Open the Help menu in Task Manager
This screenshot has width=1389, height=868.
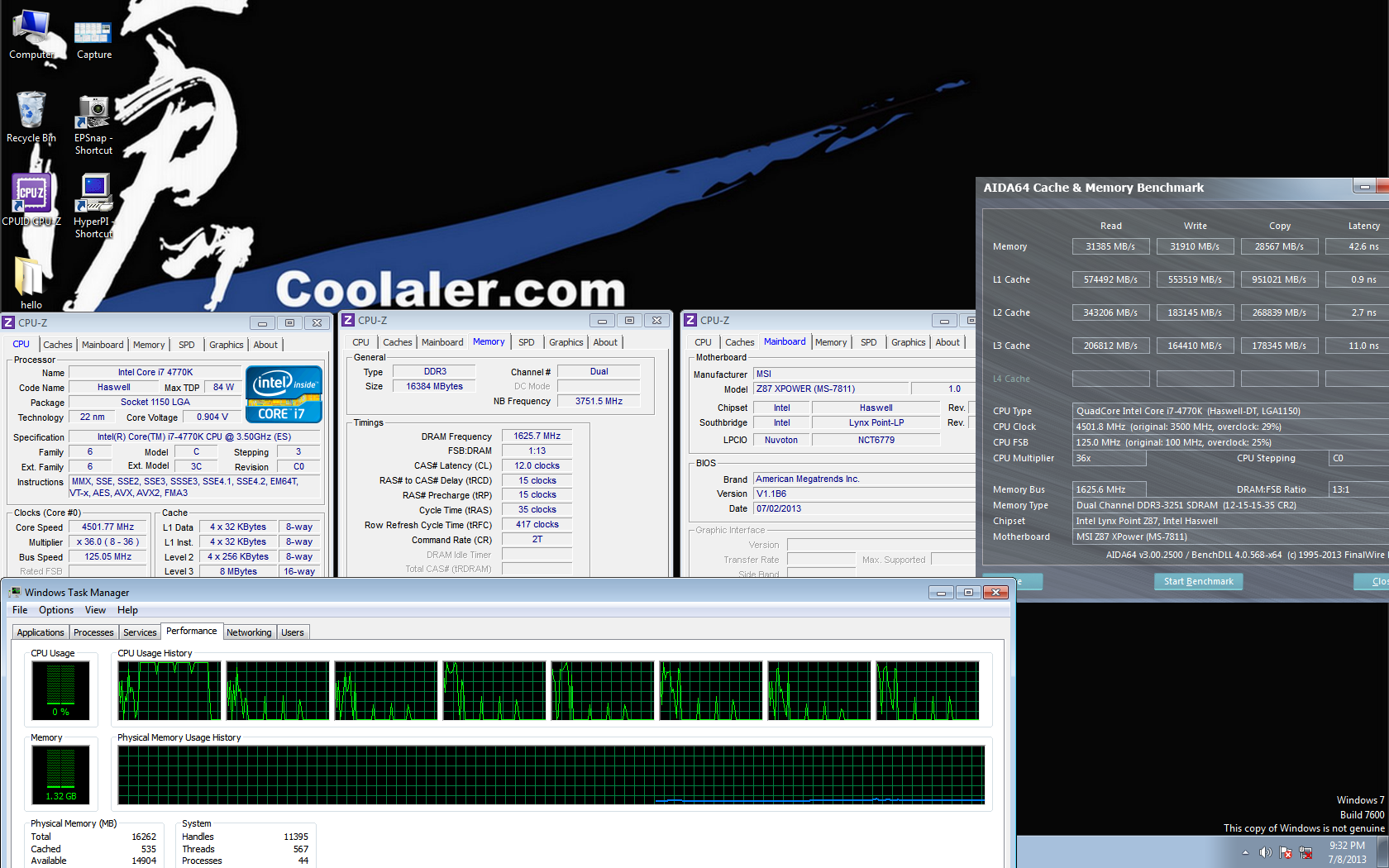coord(127,610)
